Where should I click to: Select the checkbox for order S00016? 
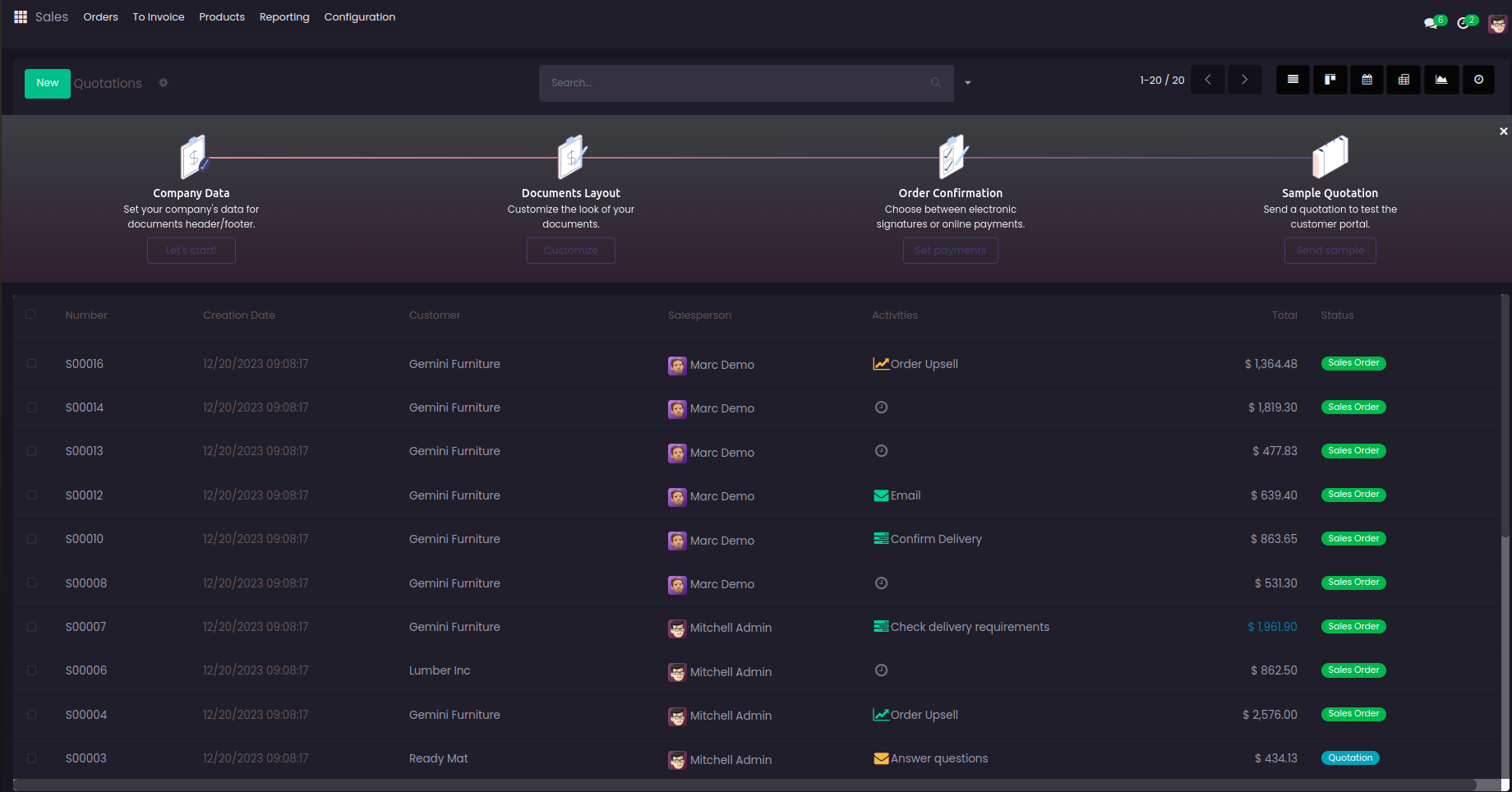[31, 363]
